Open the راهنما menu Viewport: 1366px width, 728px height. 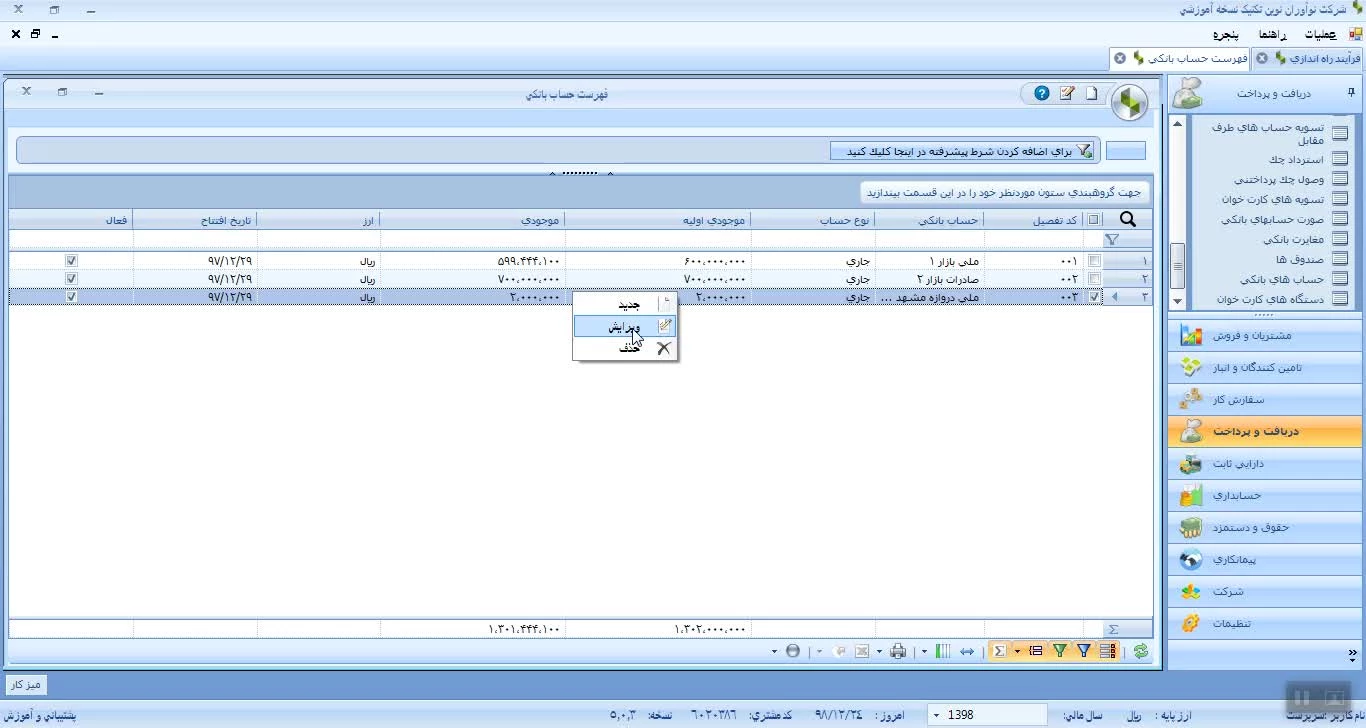(1273, 34)
